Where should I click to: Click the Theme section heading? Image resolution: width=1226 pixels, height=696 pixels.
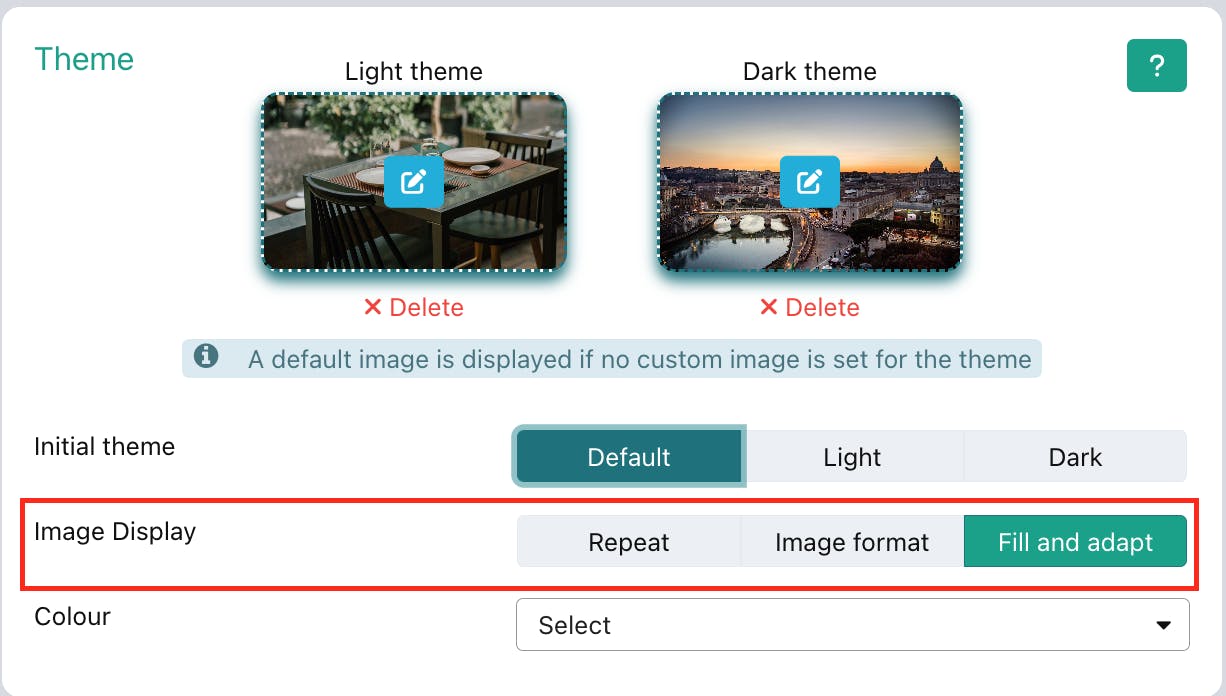click(x=84, y=59)
